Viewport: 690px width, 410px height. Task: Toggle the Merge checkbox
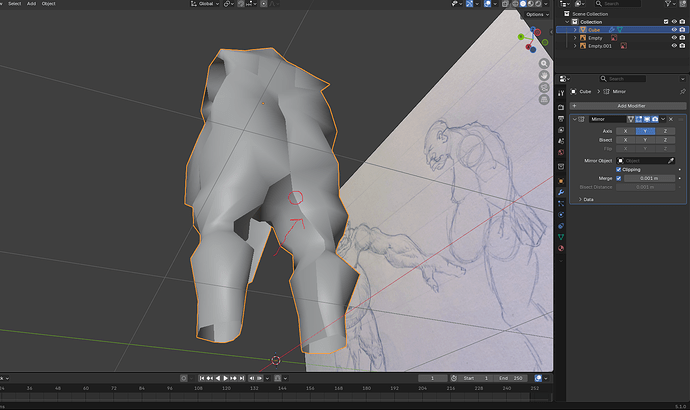pos(618,179)
